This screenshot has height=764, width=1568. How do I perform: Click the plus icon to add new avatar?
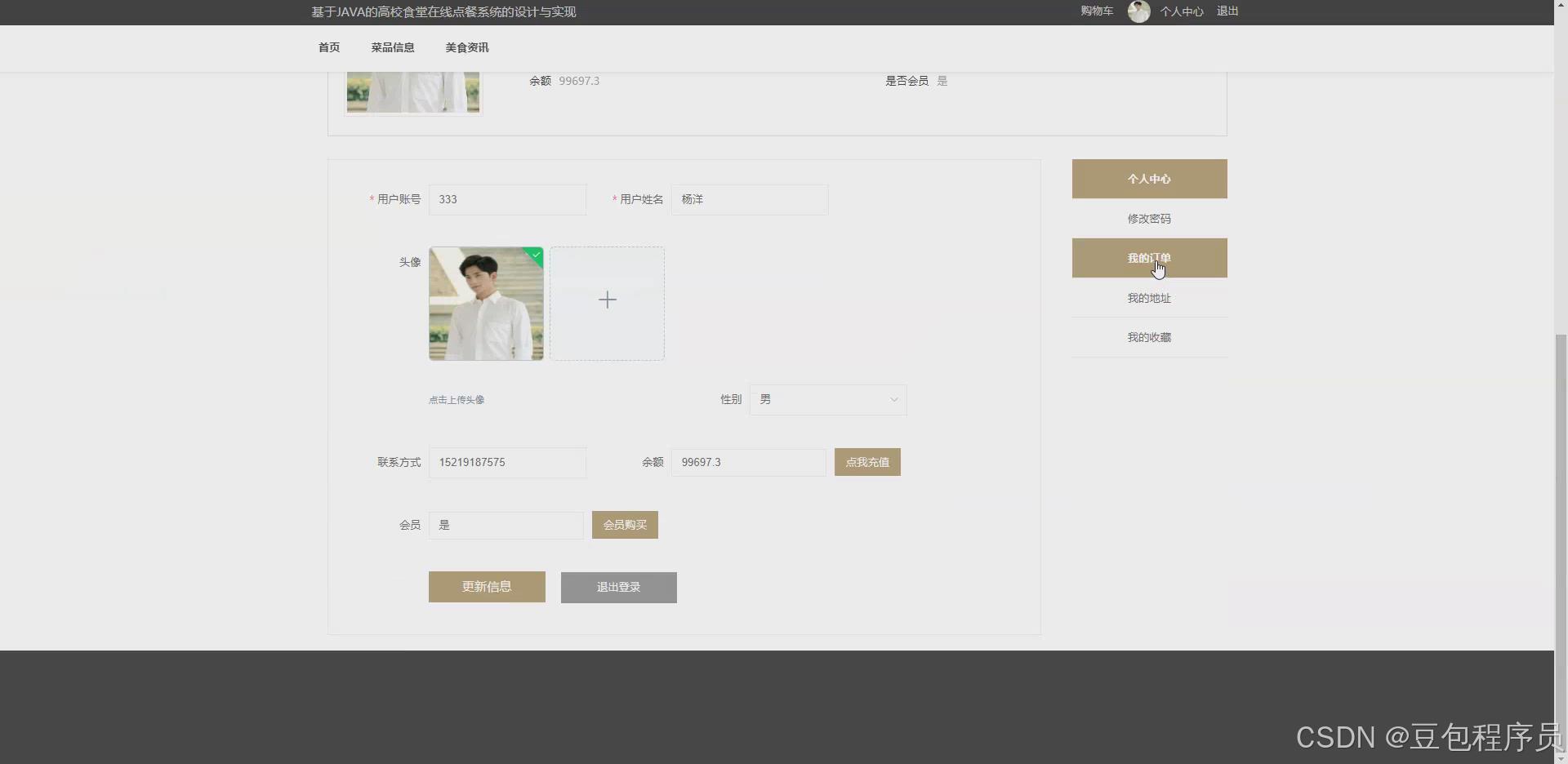(607, 300)
